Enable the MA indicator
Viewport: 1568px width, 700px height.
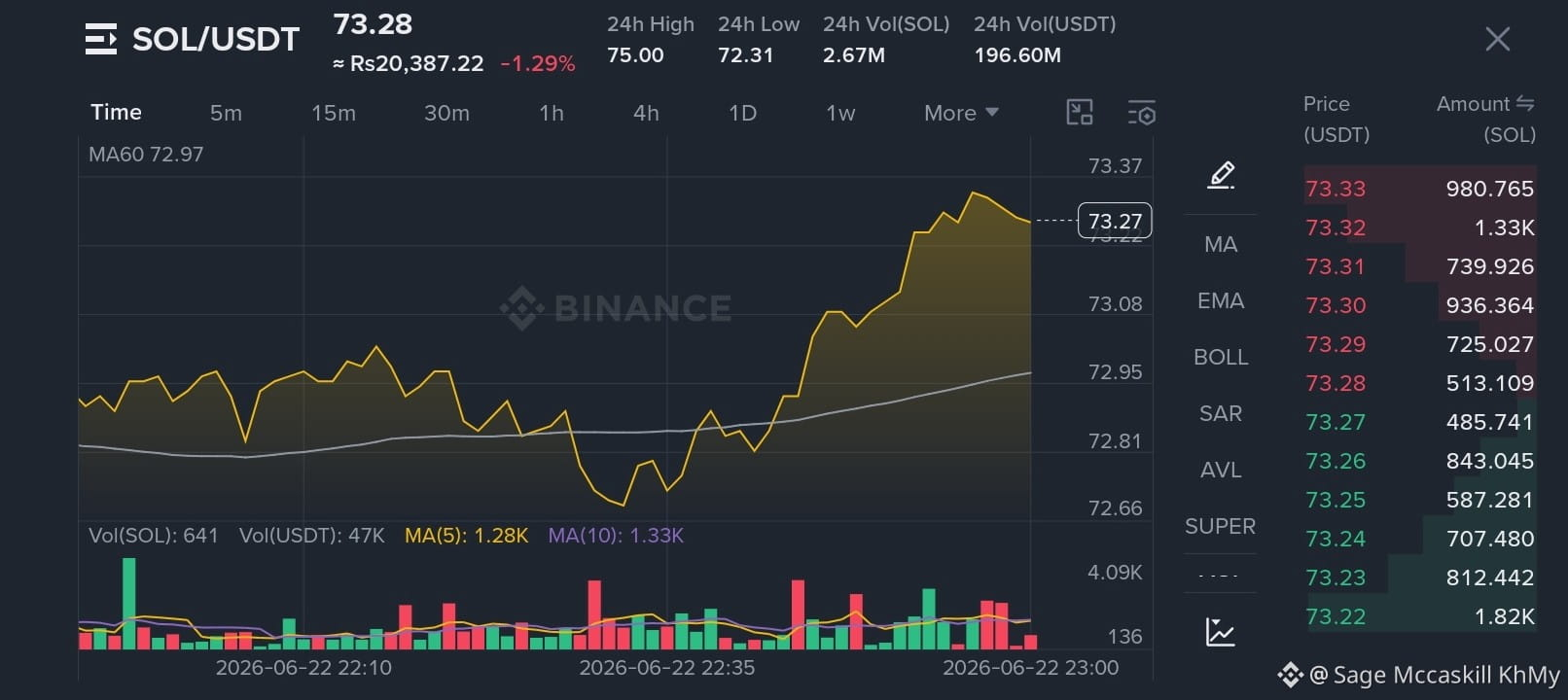point(1221,244)
